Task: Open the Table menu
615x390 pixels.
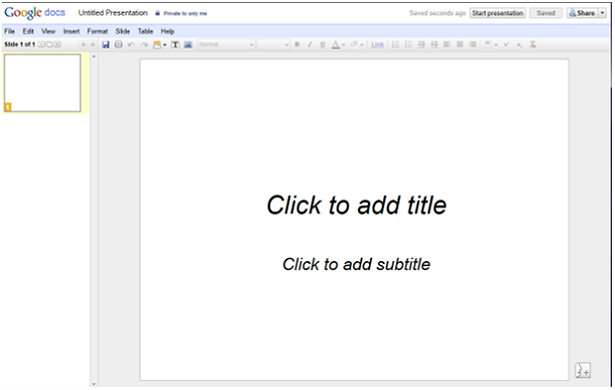Action: point(146,31)
